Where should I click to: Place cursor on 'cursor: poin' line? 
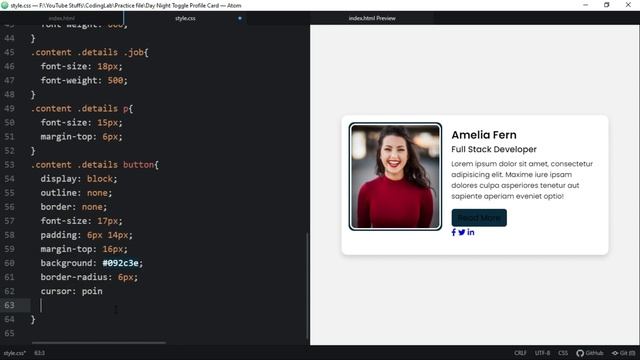71,291
